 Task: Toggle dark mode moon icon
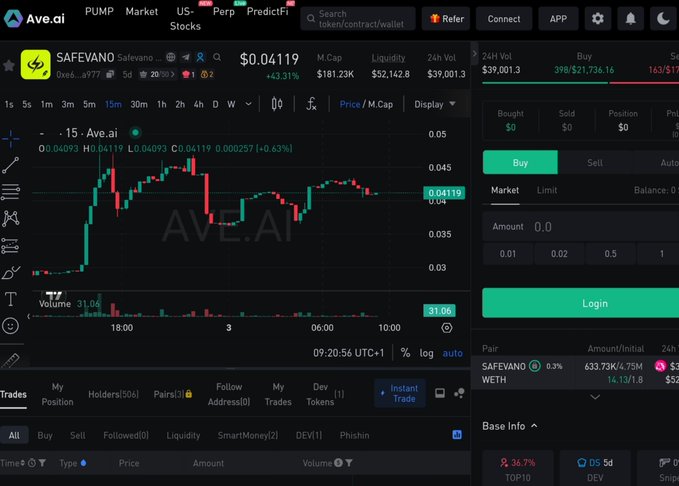[663, 19]
